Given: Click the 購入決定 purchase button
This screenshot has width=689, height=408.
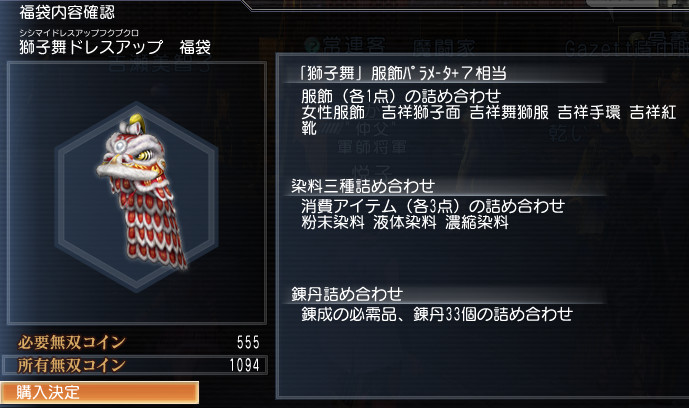Looking at the screenshot, I should (99, 392).
